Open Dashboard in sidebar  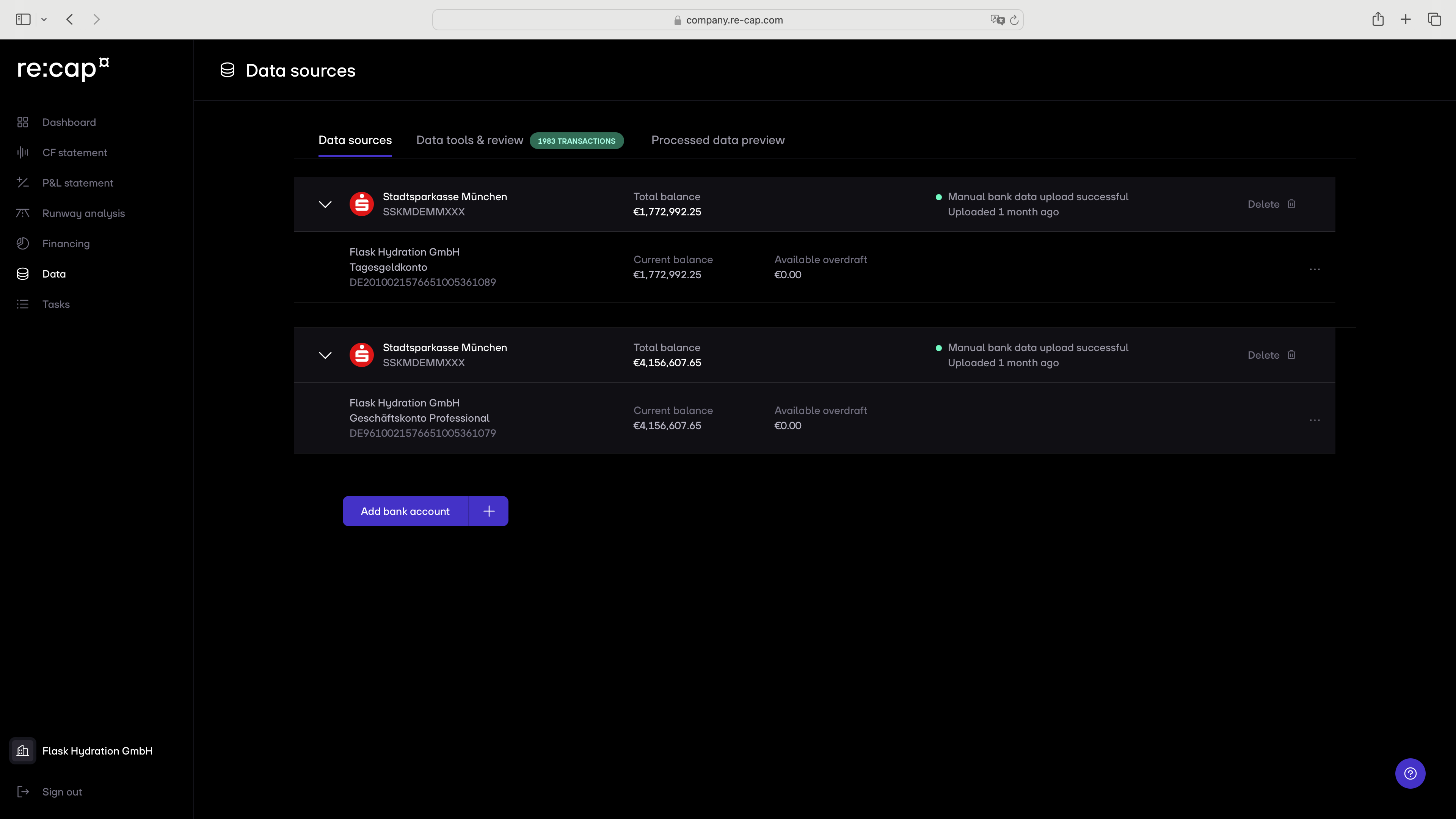(x=69, y=122)
